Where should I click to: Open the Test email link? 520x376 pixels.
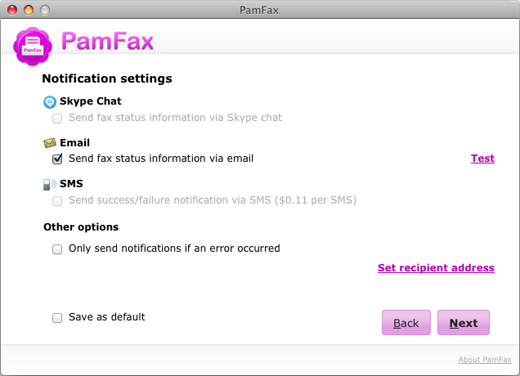click(x=482, y=159)
